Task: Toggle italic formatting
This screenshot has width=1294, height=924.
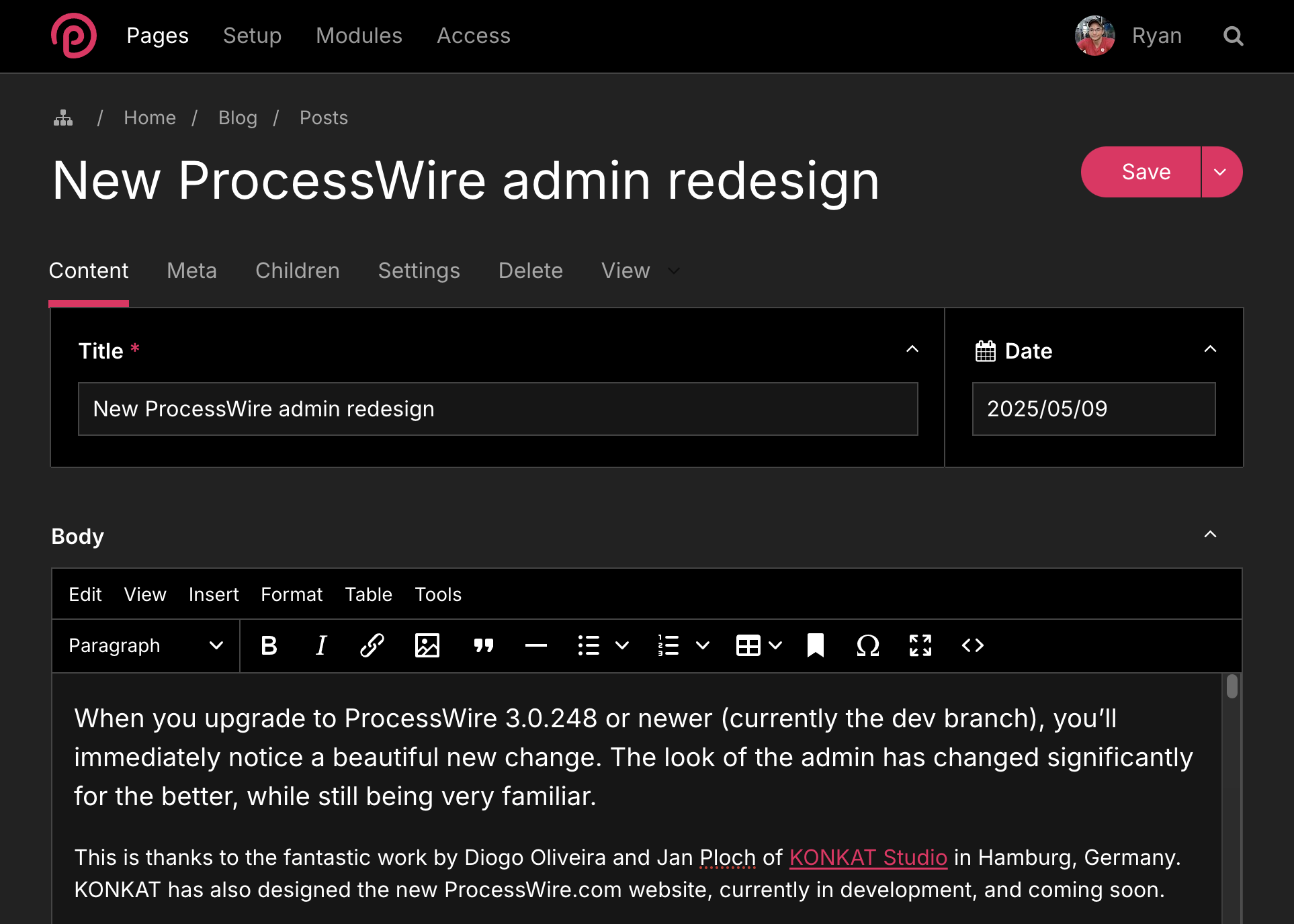Action: tap(320, 645)
